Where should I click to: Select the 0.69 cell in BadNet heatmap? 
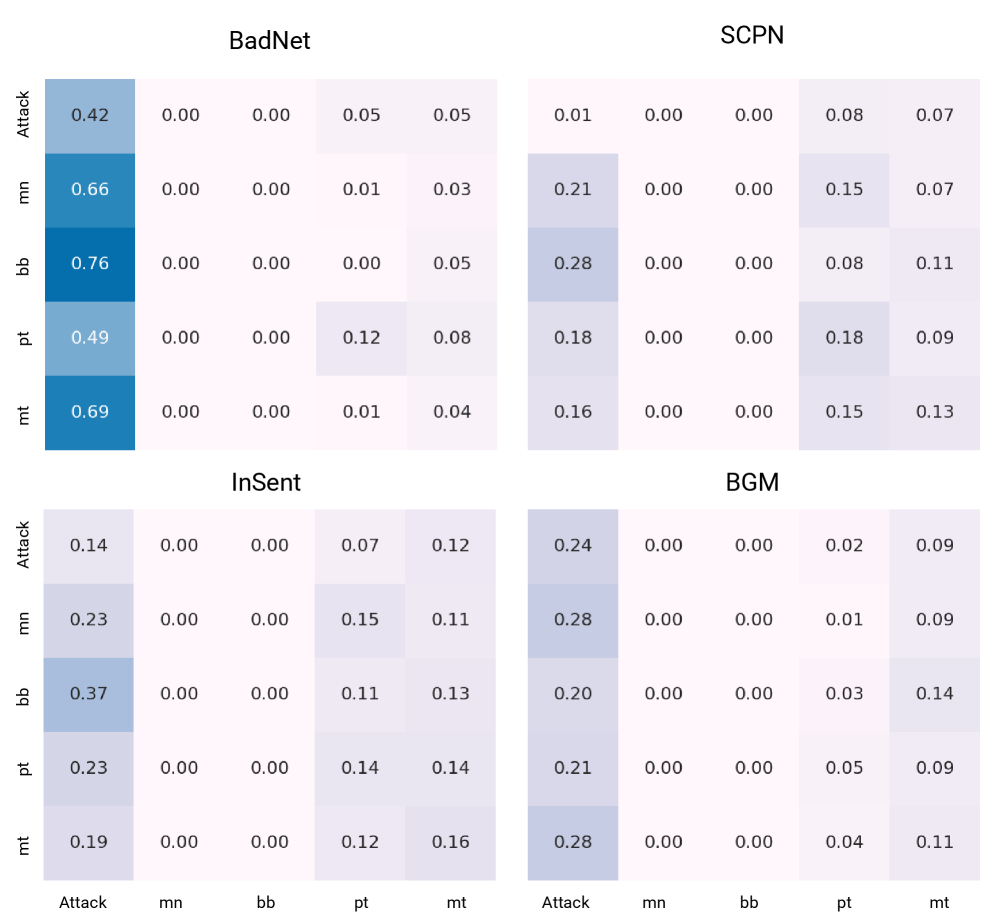coord(90,412)
